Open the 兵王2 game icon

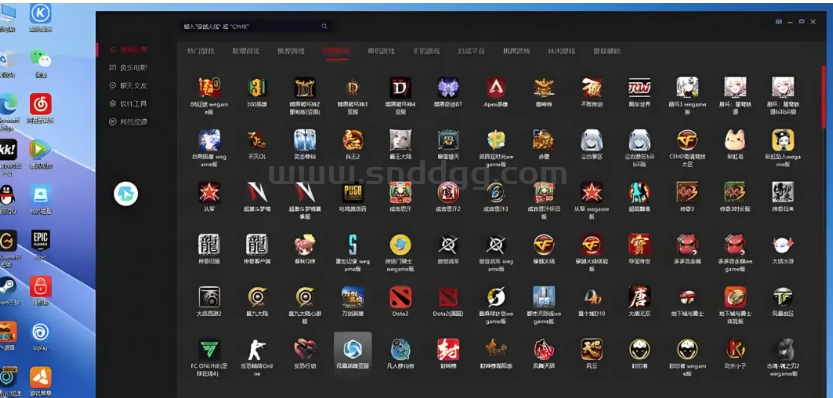coord(353,140)
